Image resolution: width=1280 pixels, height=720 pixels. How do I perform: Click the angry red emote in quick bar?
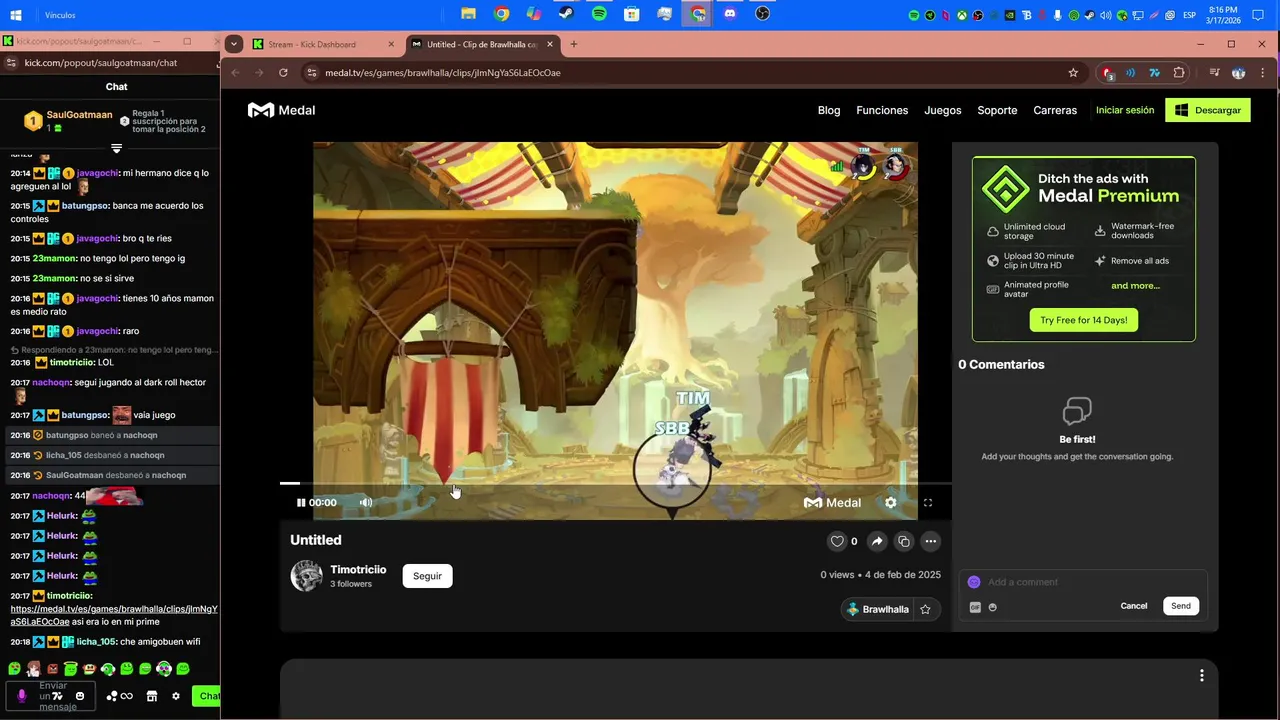pyautogui.click(x=52, y=669)
